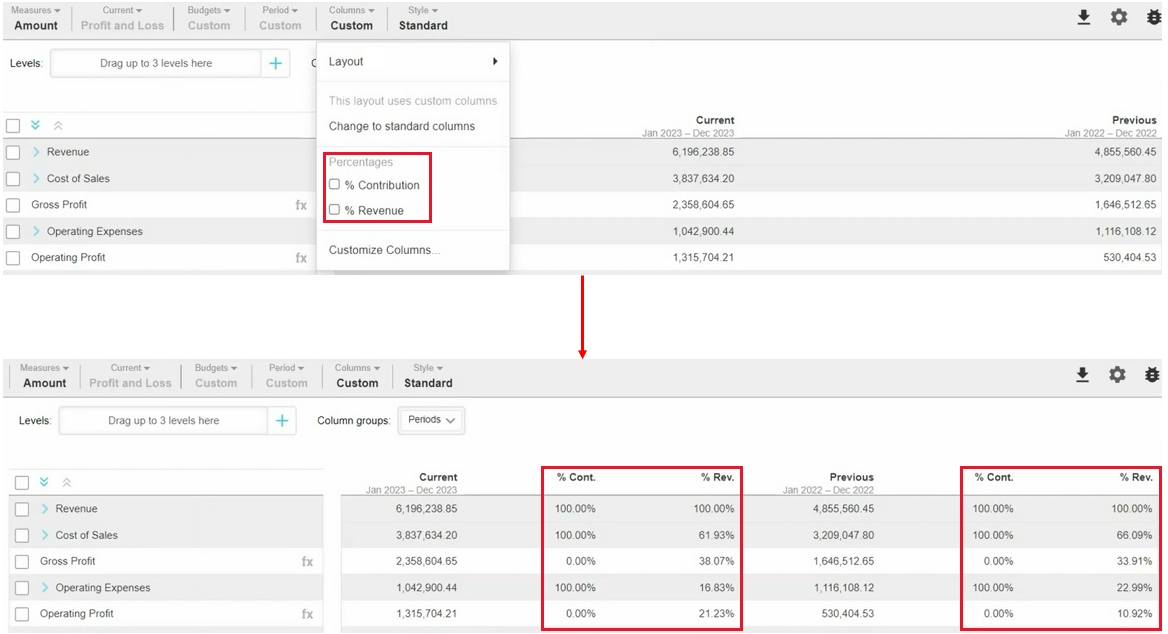Check the Revenue row checkbox in bottom panel

[22, 509]
